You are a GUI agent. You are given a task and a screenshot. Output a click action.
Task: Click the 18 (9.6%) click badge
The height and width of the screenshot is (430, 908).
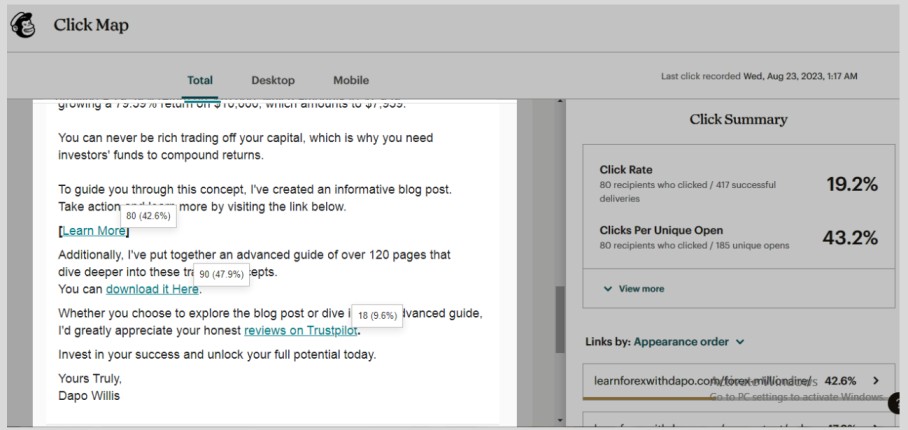377,316
